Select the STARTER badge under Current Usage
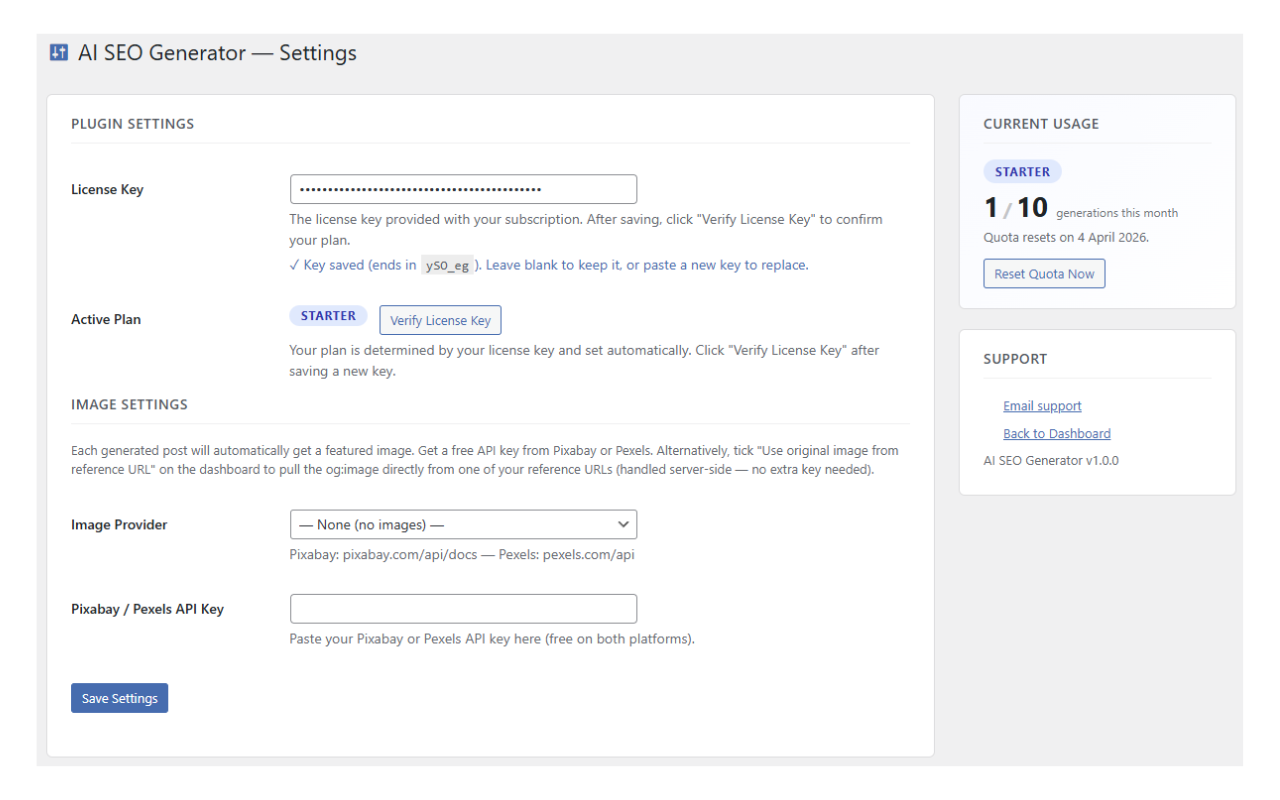 point(1022,171)
